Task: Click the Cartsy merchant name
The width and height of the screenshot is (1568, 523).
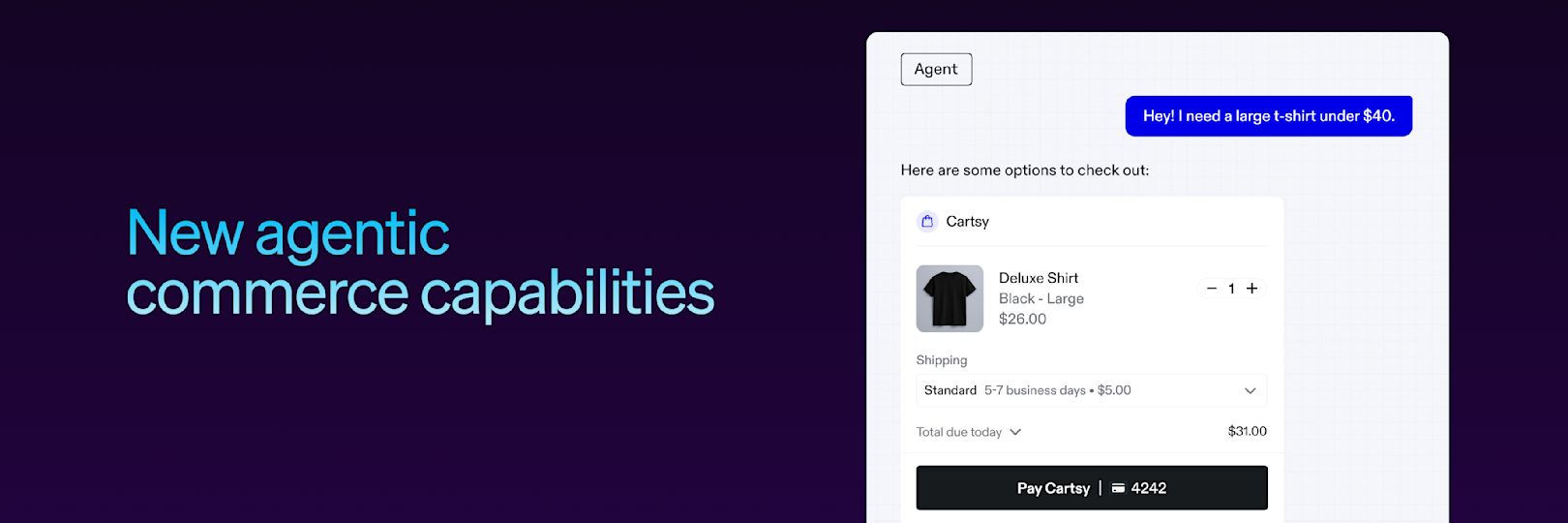Action: click(967, 222)
